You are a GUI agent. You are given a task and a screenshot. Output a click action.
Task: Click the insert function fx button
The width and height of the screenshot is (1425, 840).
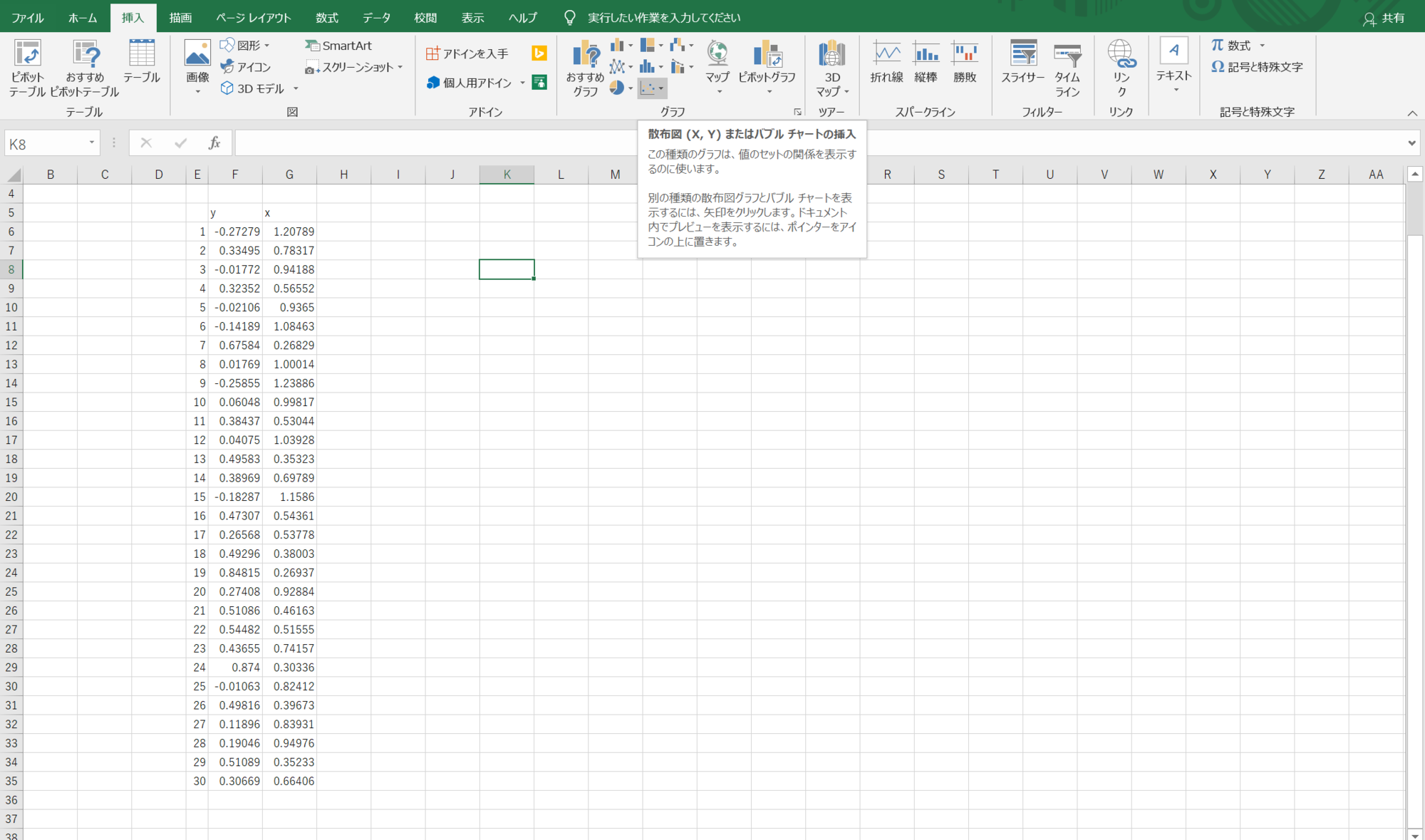click(x=214, y=143)
